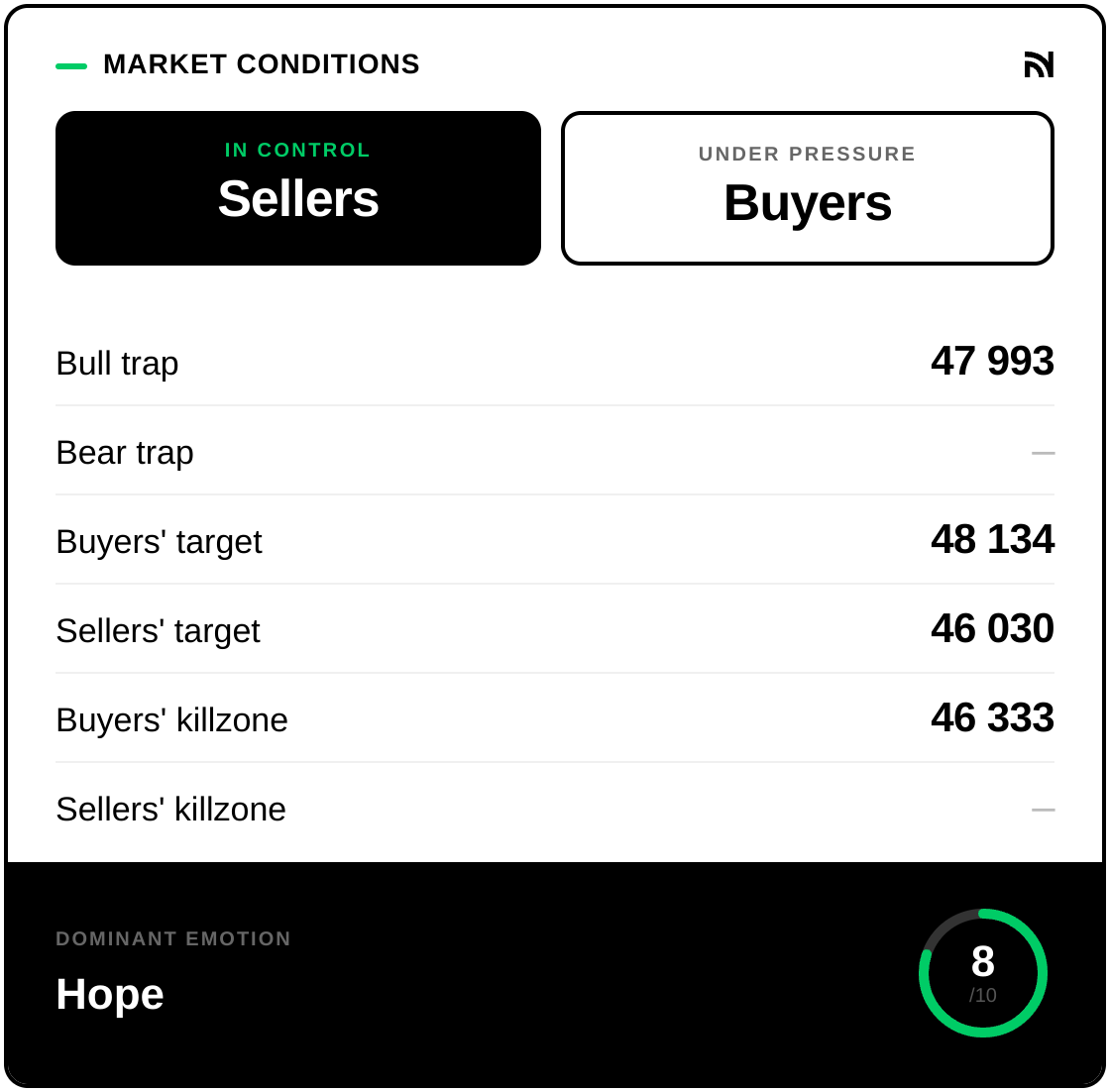The image size is (1110, 1092).
Task: Click the Market Conditions heading
Action: click(262, 64)
